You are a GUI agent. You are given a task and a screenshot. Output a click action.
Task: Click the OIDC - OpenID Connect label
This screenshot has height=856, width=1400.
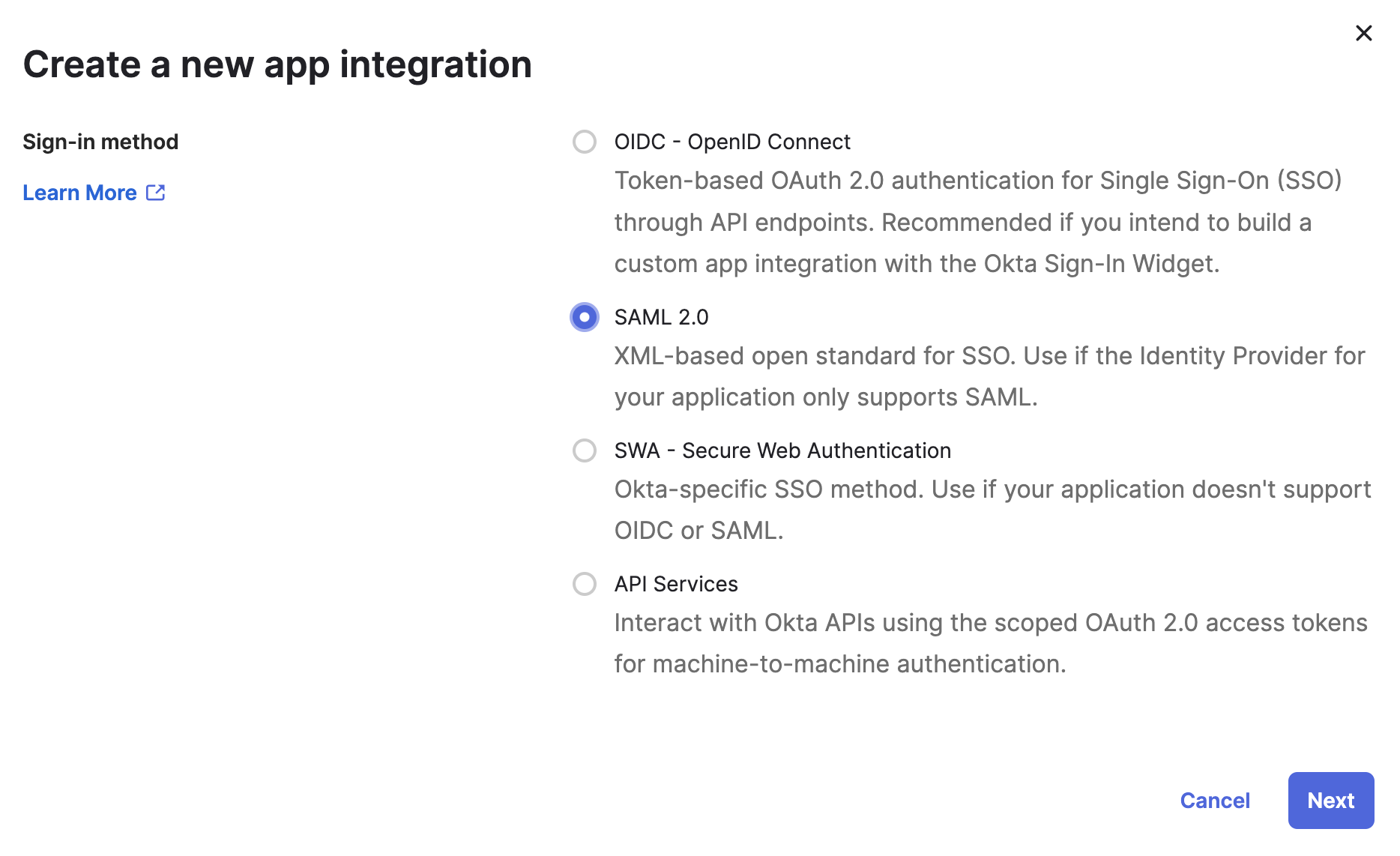[731, 142]
